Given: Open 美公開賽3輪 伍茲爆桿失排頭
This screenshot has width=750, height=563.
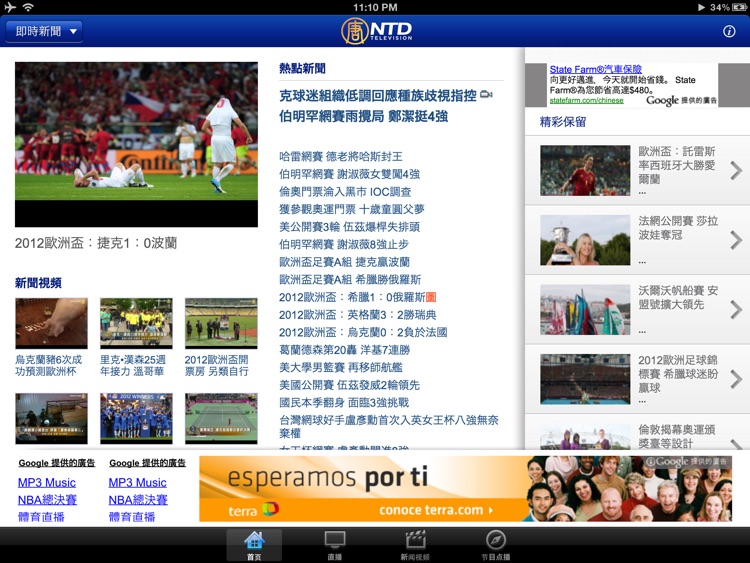Looking at the screenshot, I should click(x=349, y=227).
